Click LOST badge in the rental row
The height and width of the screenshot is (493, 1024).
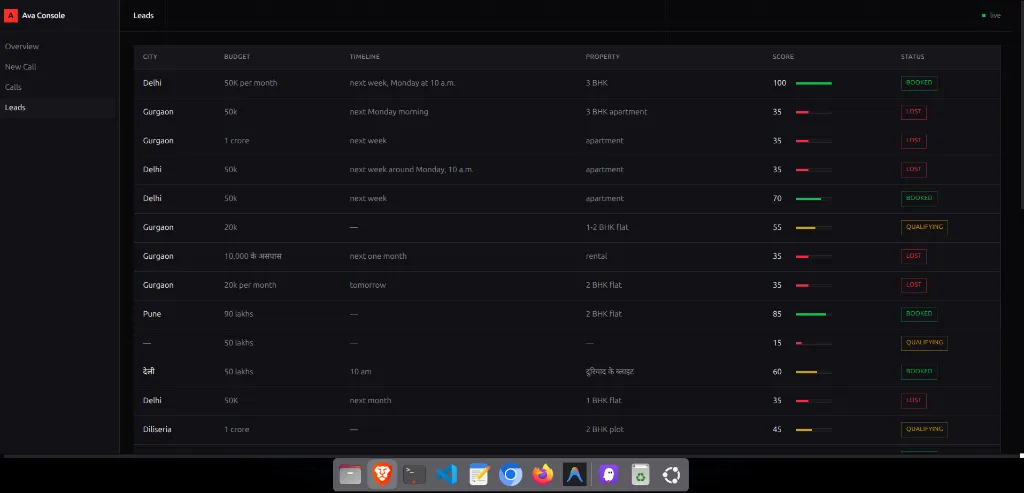(914, 256)
